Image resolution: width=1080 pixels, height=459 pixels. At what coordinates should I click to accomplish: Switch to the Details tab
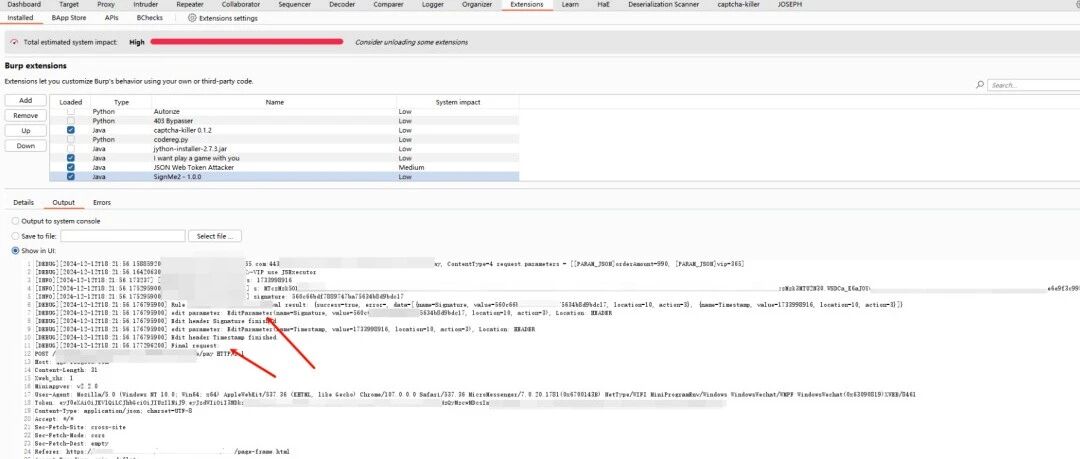coord(23,203)
